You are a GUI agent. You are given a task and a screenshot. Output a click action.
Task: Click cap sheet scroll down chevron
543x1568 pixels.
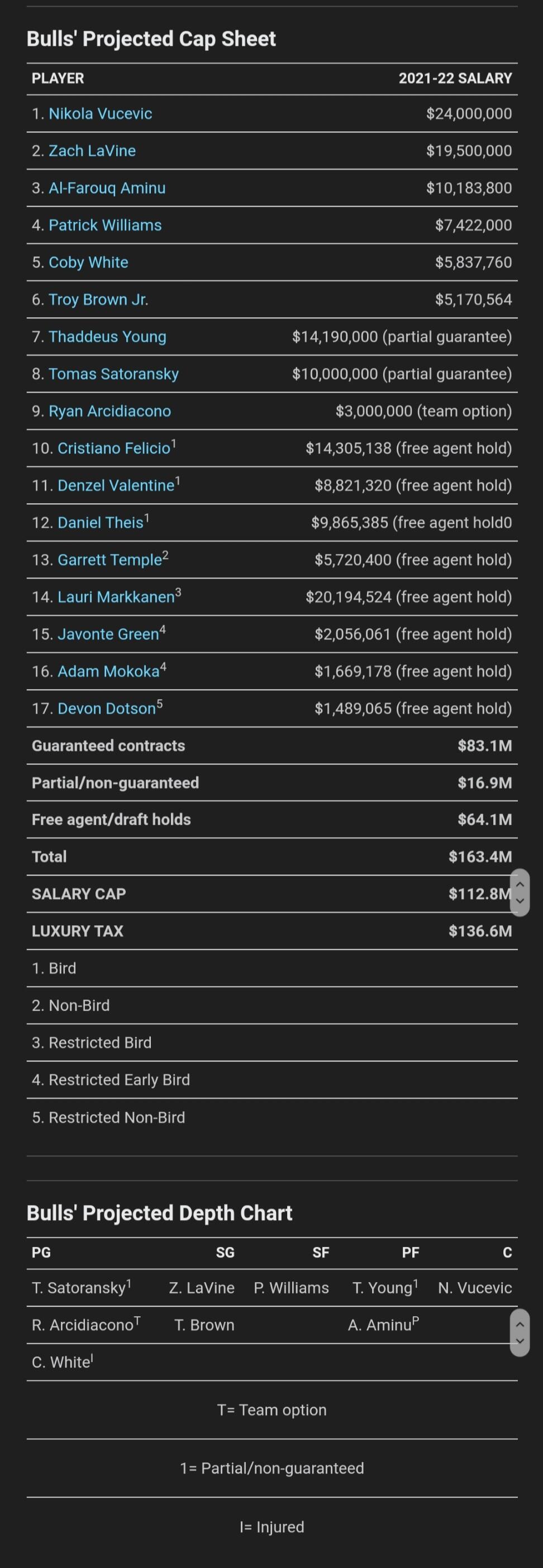point(520,901)
